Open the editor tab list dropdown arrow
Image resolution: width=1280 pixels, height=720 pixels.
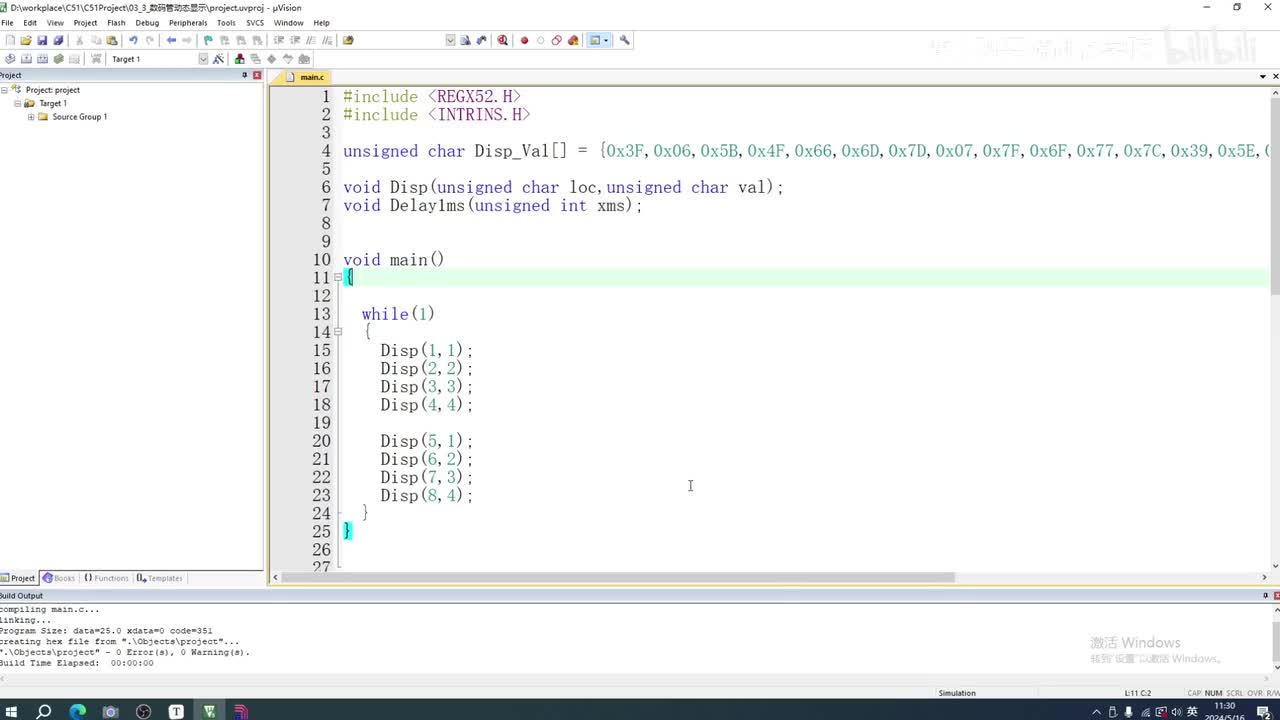pos(1262,77)
